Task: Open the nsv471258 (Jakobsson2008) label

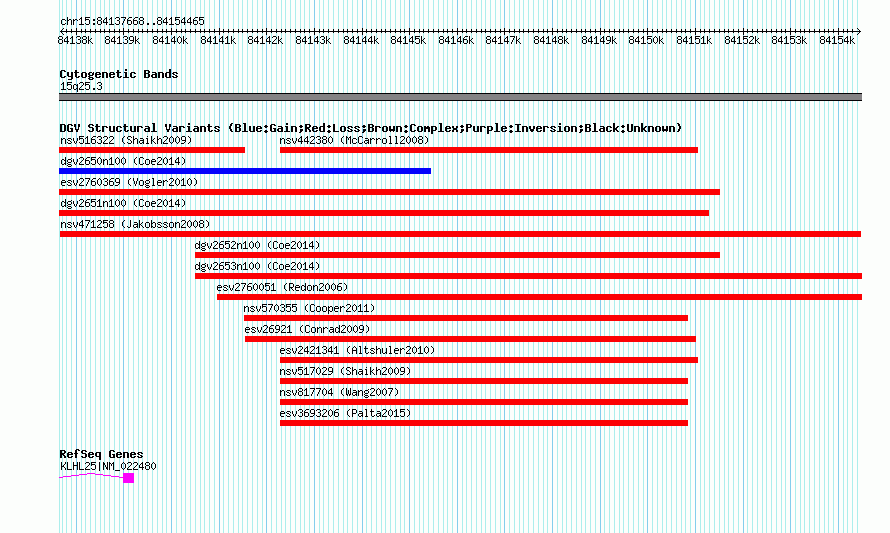Action: [135, 224]
